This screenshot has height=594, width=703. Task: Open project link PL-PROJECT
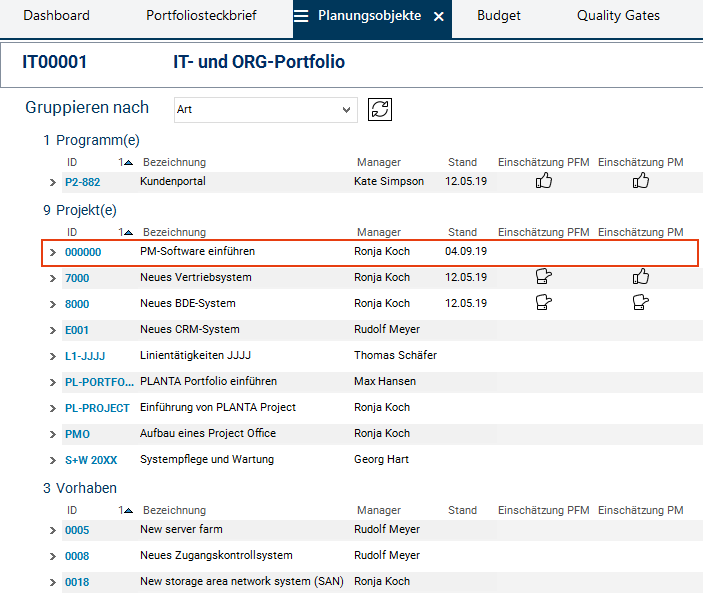97,408
